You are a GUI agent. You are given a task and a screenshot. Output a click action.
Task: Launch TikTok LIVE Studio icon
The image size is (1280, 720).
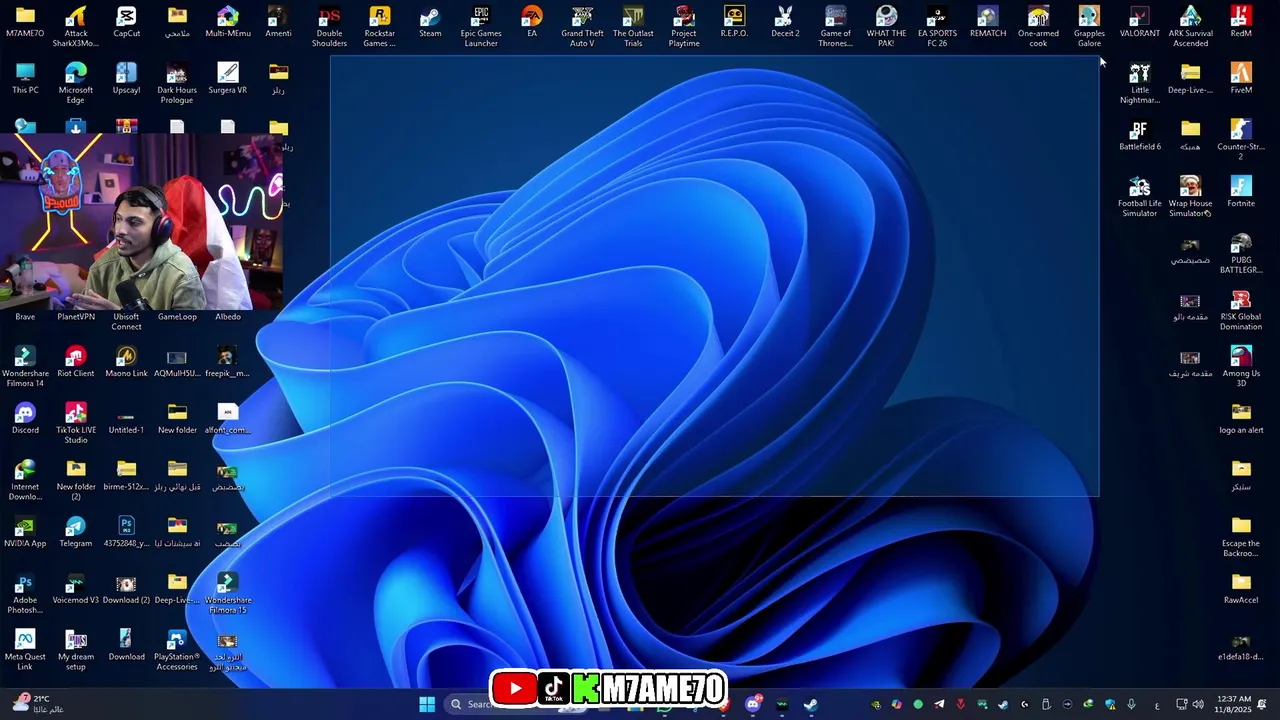pos(75,423)
